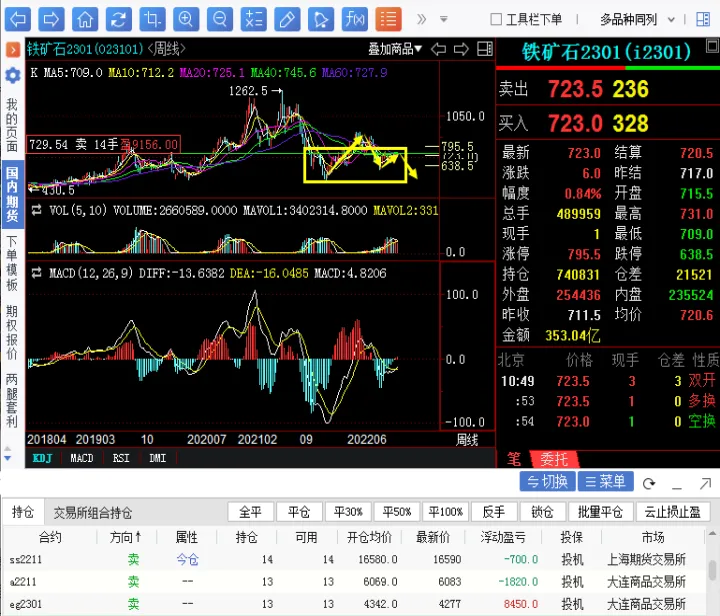Click the cursor-select toolbar icon
This screenshot has height=616, width=720.
[x=321, y=19]
